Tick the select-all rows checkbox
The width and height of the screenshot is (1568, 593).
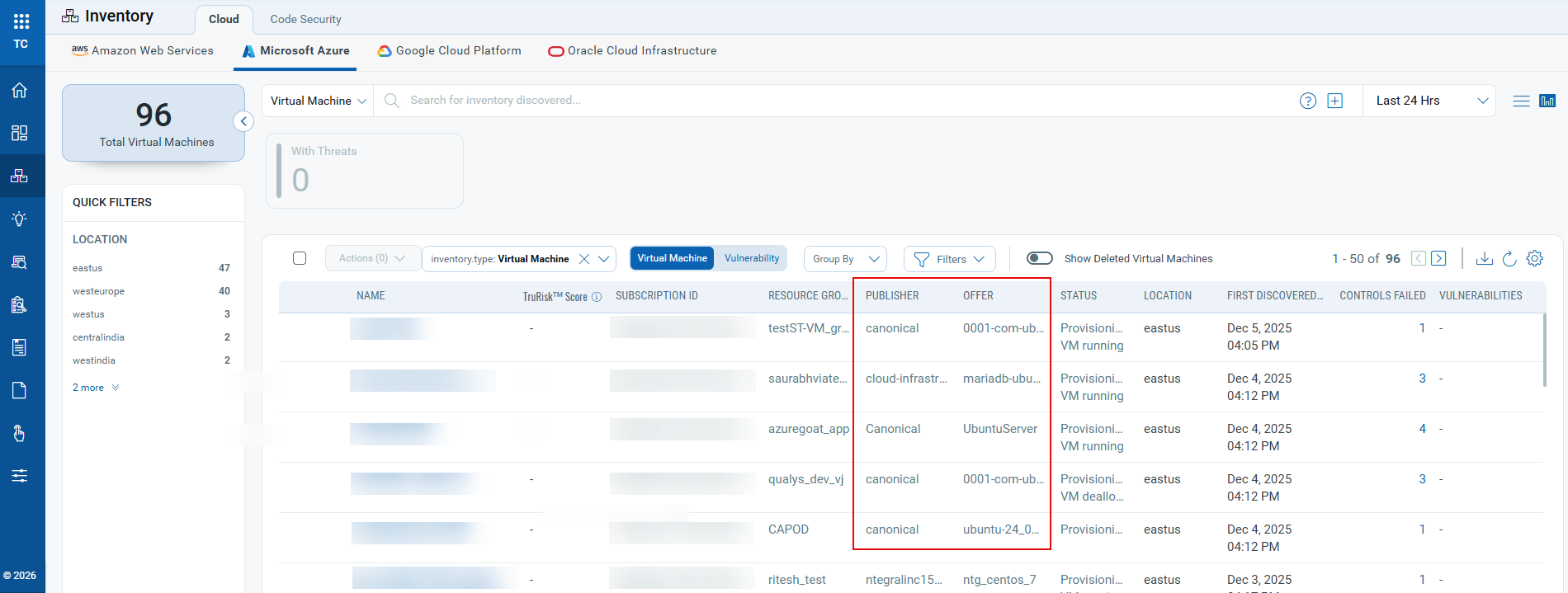(300, 259)
